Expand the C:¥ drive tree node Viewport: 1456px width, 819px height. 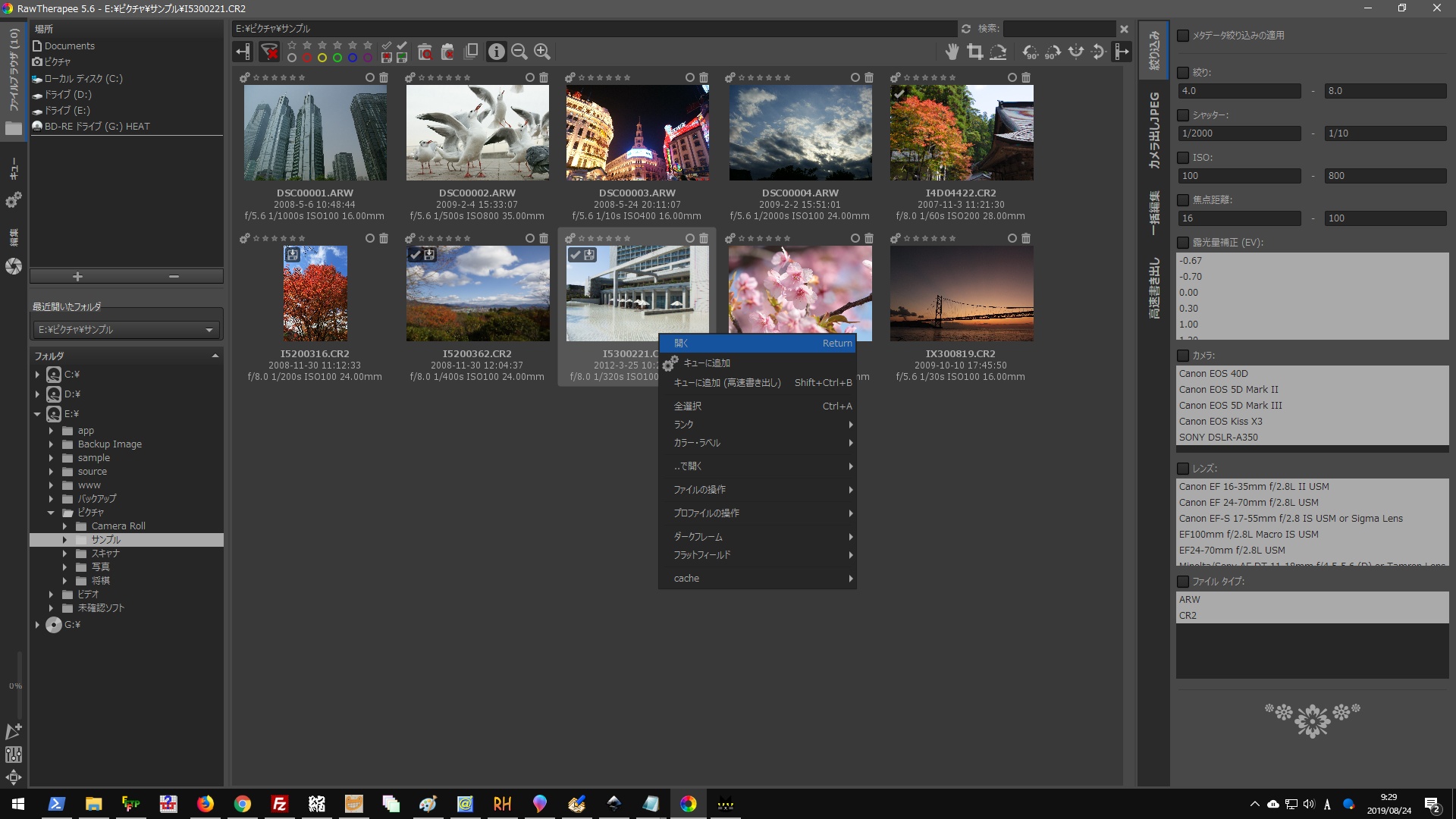(37, 375)
